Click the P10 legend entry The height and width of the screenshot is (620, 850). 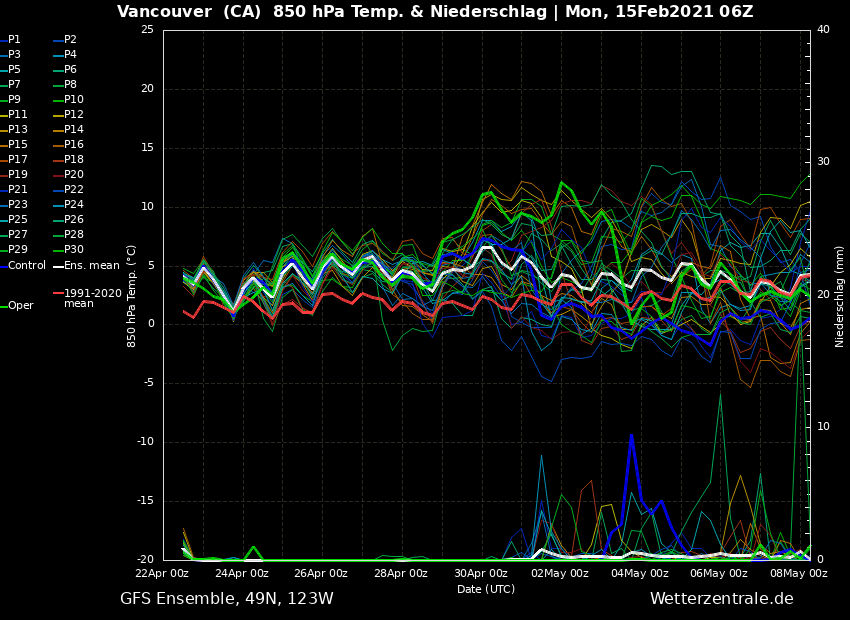point(74,100)
